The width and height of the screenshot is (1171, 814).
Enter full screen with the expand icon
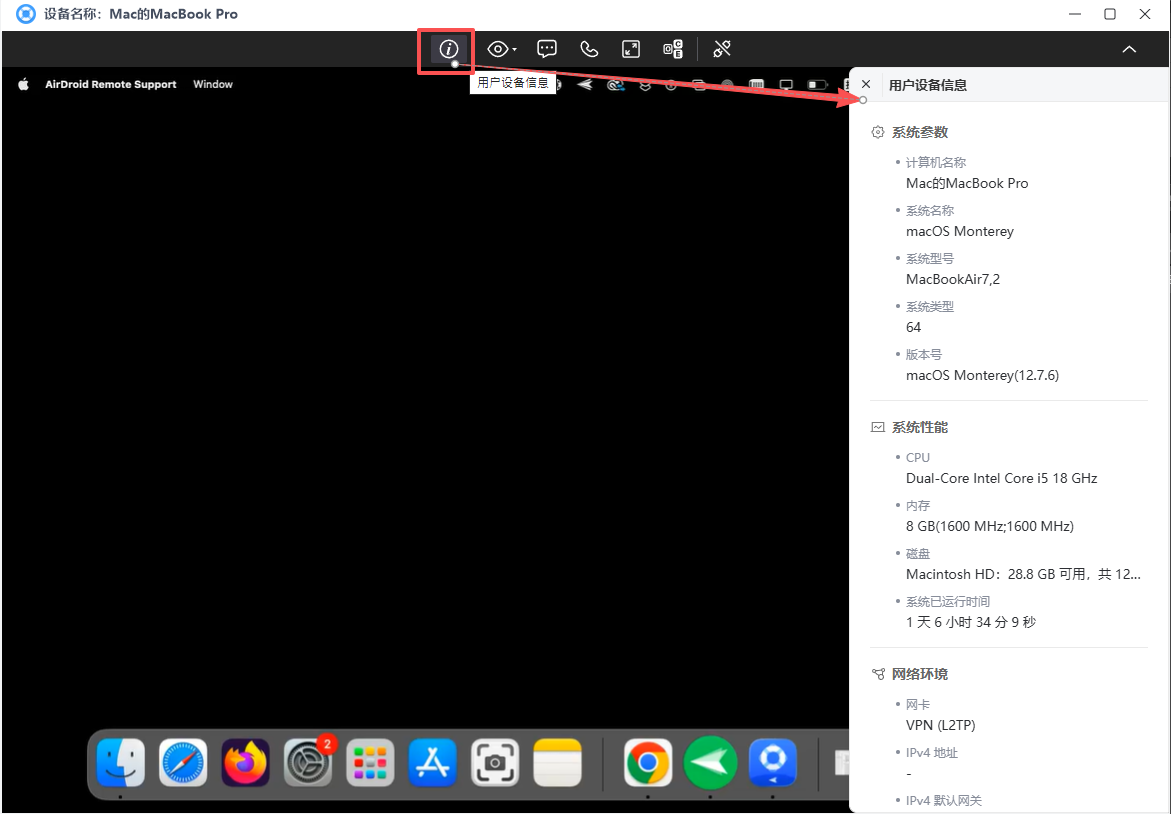631,49
